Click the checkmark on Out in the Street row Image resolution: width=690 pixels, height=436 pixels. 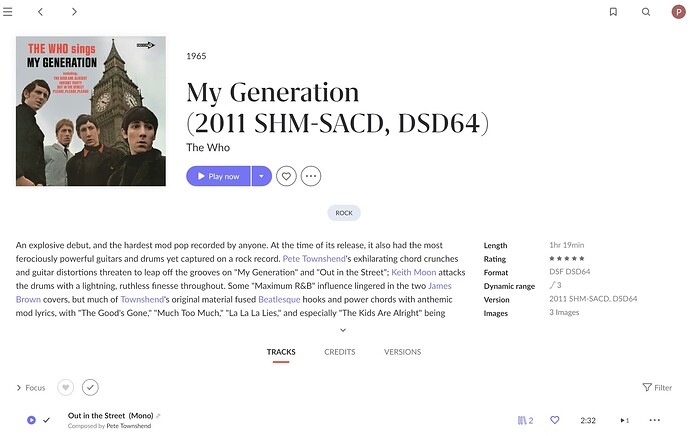click(46, 420)
